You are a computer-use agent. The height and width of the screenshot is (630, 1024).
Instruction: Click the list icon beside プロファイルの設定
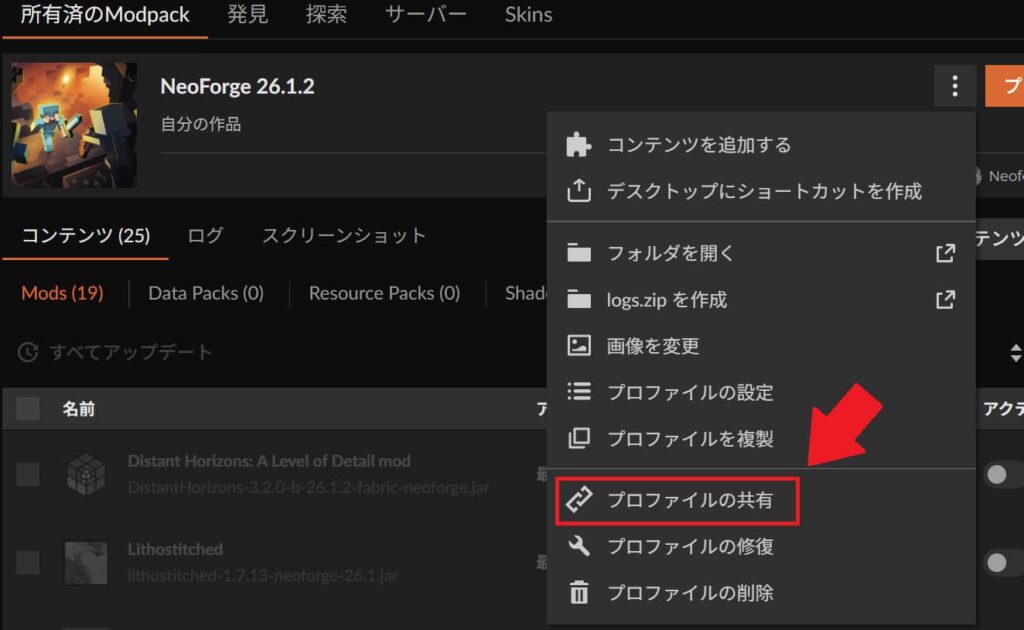[579, 392]
